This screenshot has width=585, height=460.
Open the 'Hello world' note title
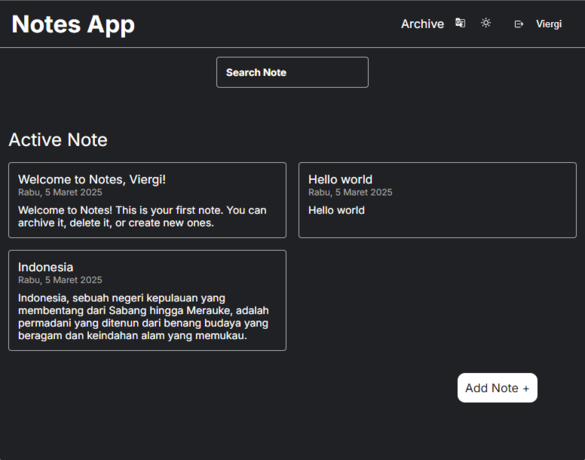tap(340, 179)
